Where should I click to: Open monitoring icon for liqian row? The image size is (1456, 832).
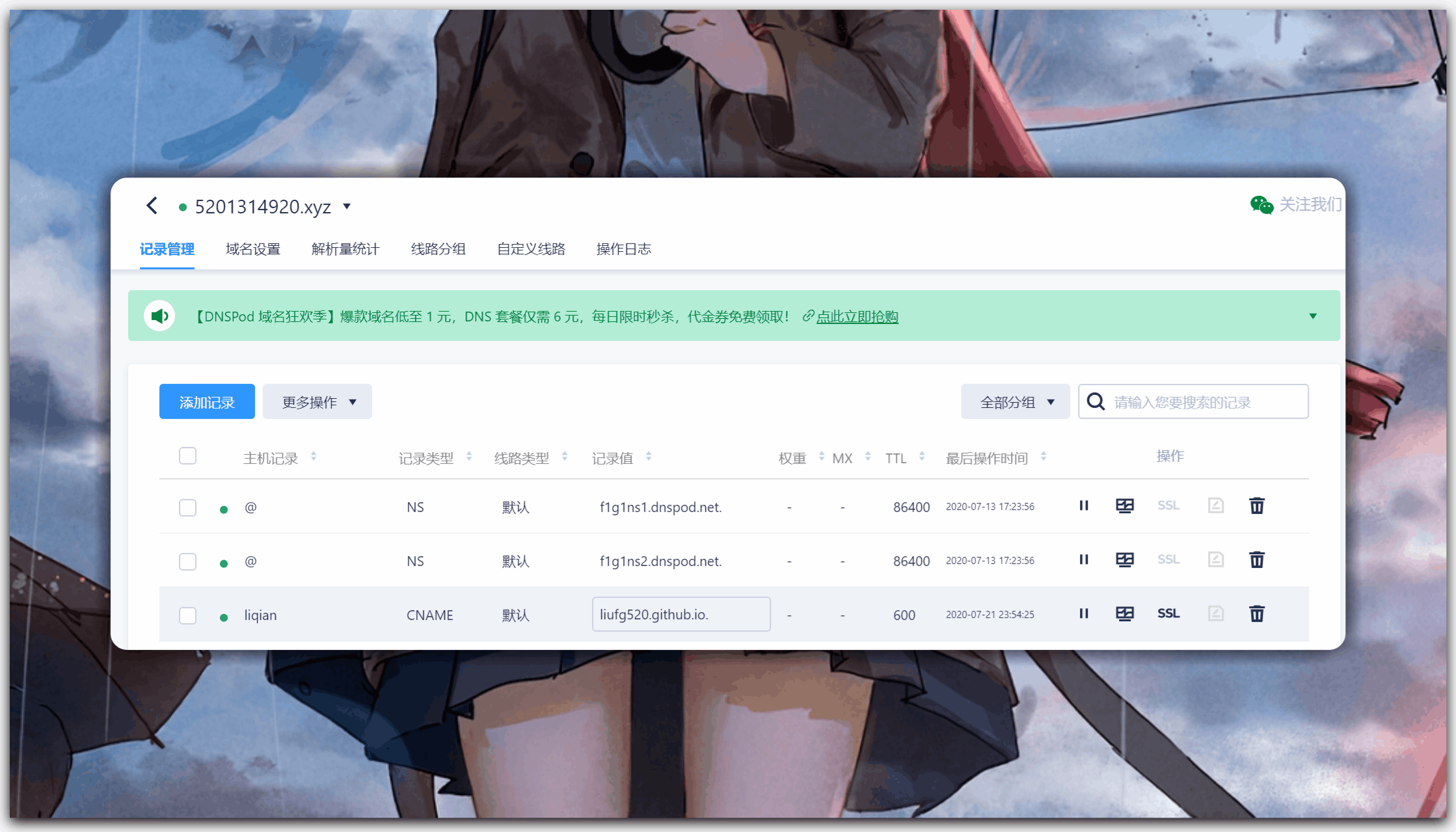tap(1125, 613)
